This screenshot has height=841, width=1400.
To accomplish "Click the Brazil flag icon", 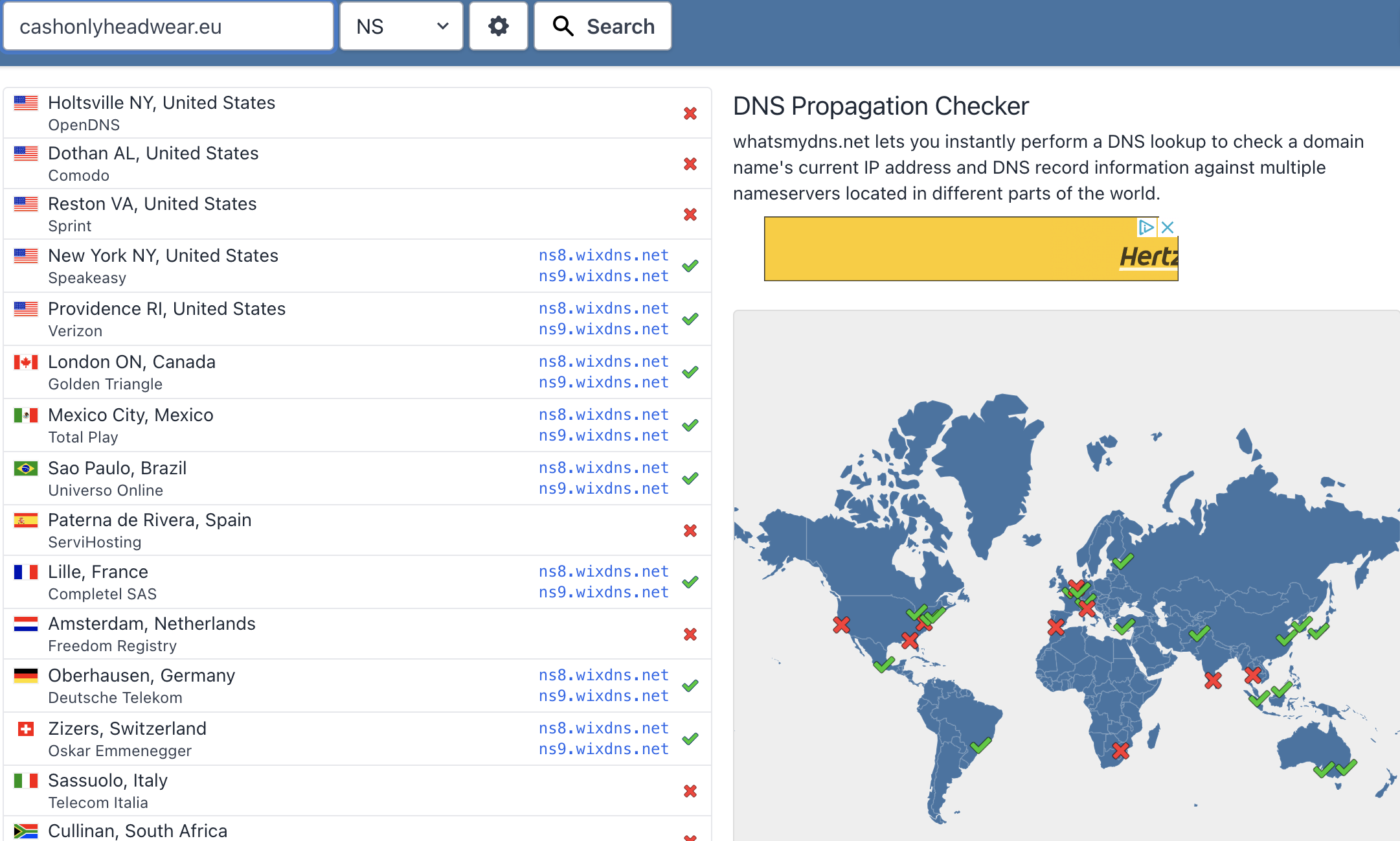I will [26, 468].
